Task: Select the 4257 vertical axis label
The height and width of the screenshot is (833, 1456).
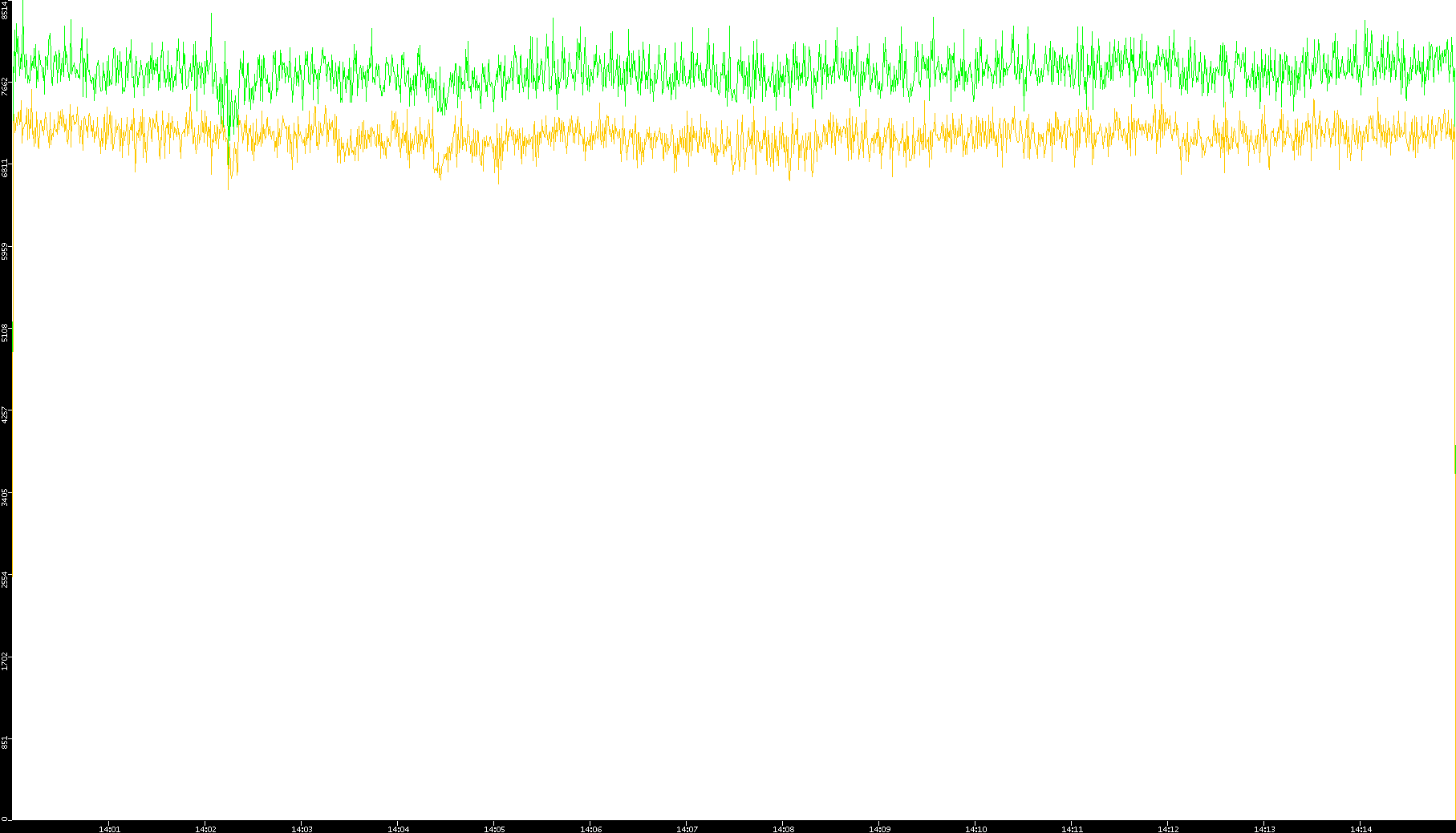Action: click(x=6, y=414)
